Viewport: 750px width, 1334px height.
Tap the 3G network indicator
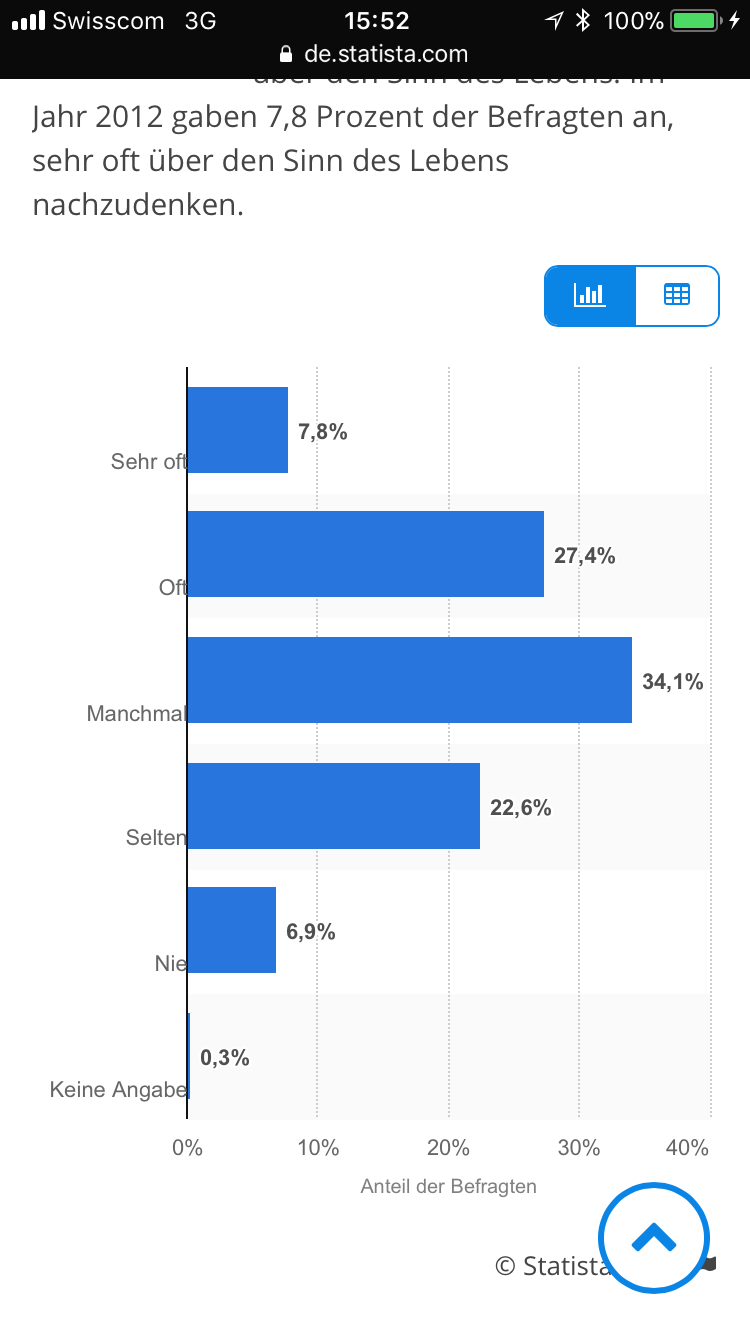(200, 20)
